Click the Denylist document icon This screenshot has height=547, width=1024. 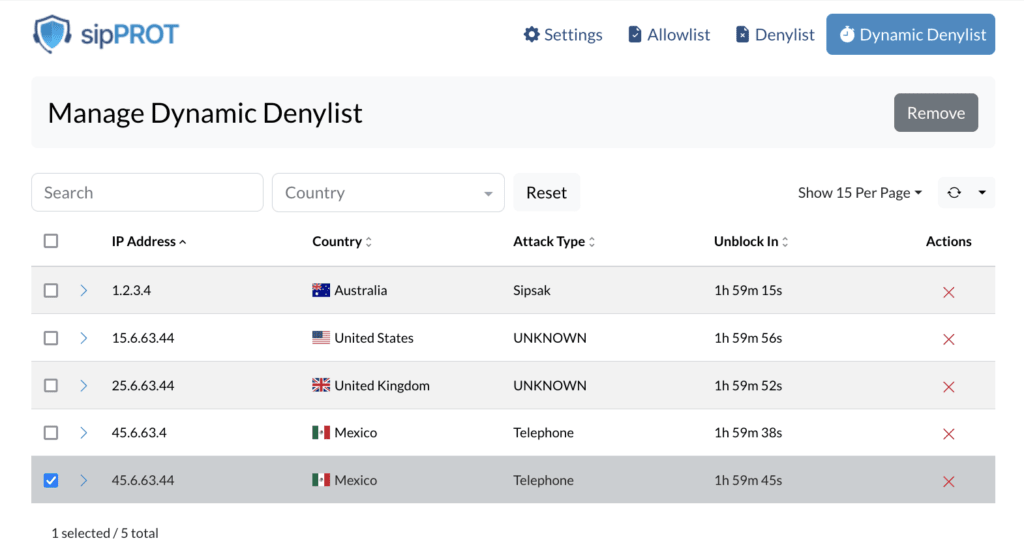coord(743,34)
